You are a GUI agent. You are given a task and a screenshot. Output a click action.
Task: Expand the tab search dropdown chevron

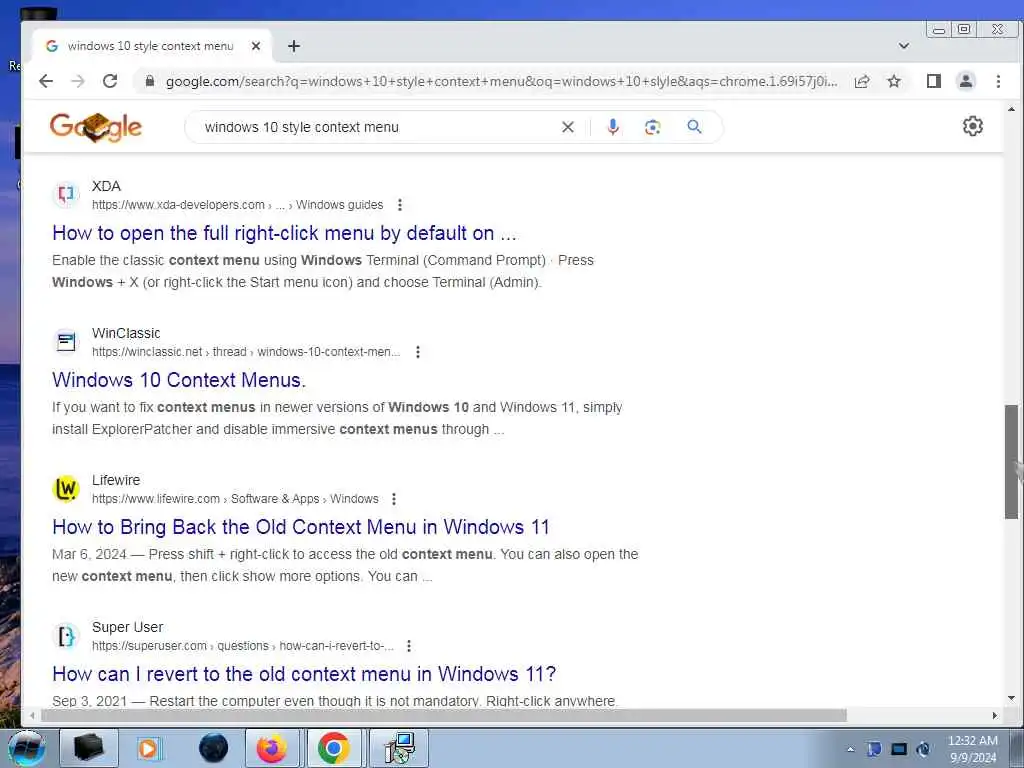click(x=904, y=46)
